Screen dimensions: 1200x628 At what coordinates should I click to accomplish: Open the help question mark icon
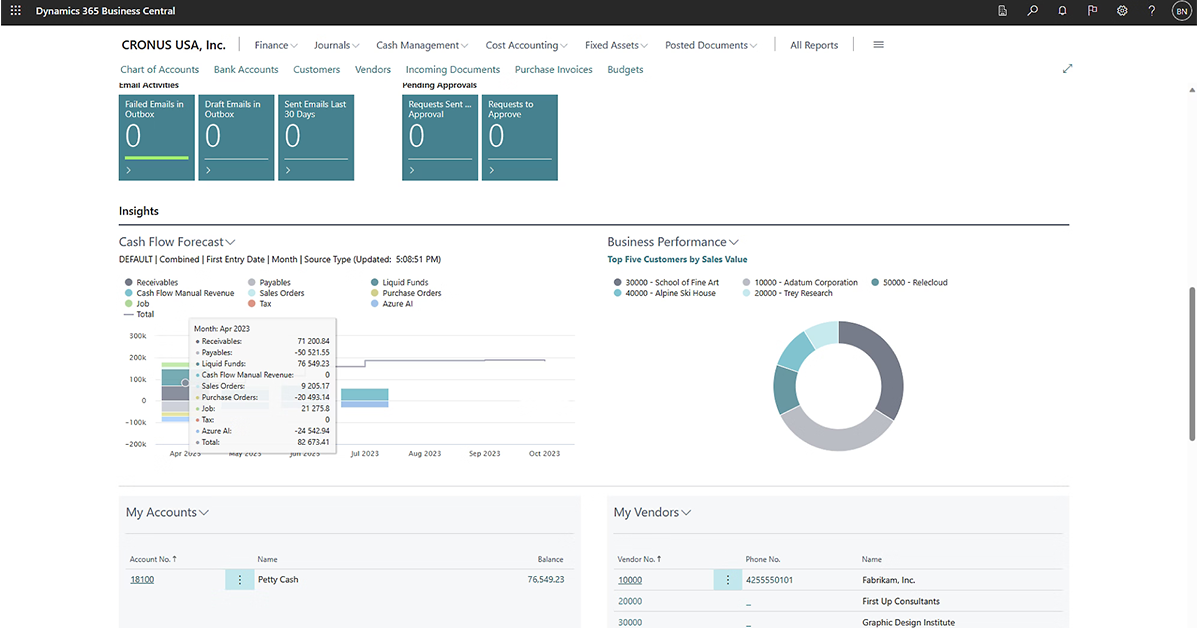click(1152, 11)
